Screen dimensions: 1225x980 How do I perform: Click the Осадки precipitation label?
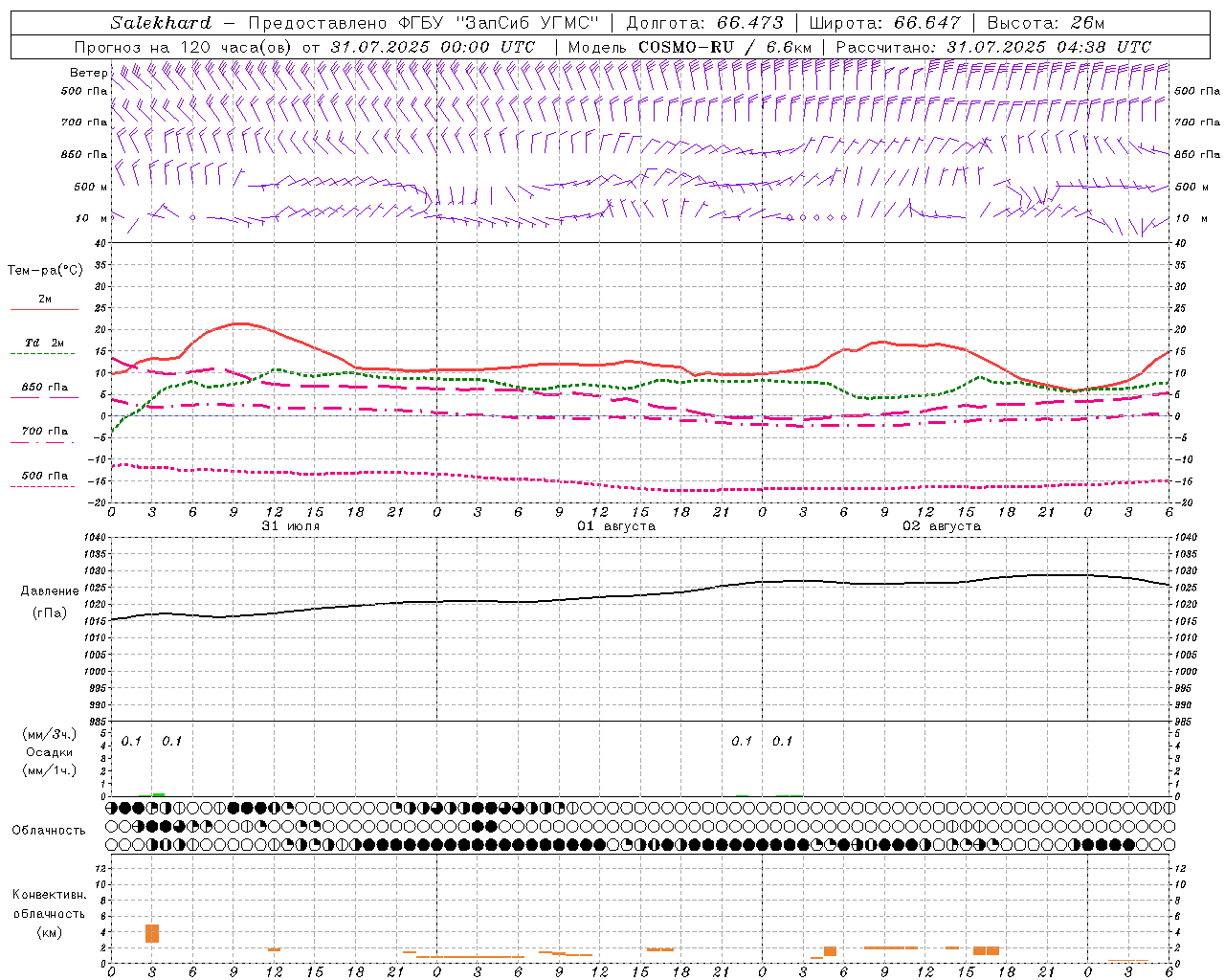tap(50, 752)
